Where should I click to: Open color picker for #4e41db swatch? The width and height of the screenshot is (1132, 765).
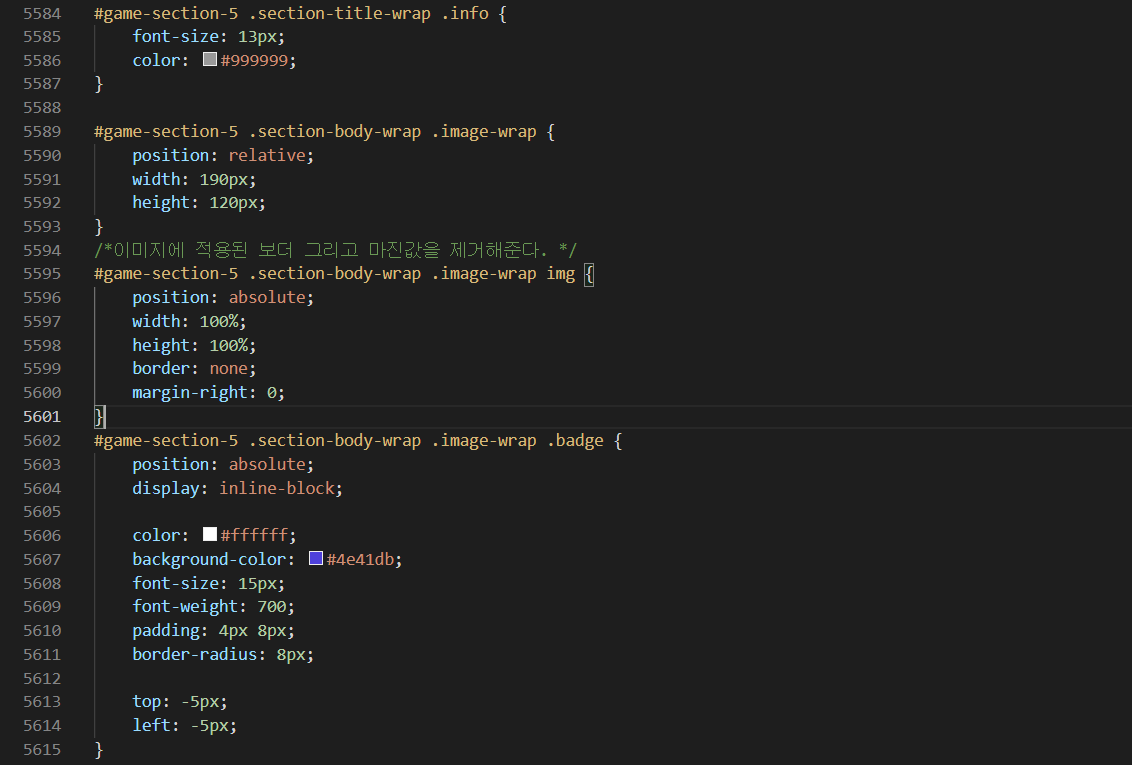[x=315, y=558]
